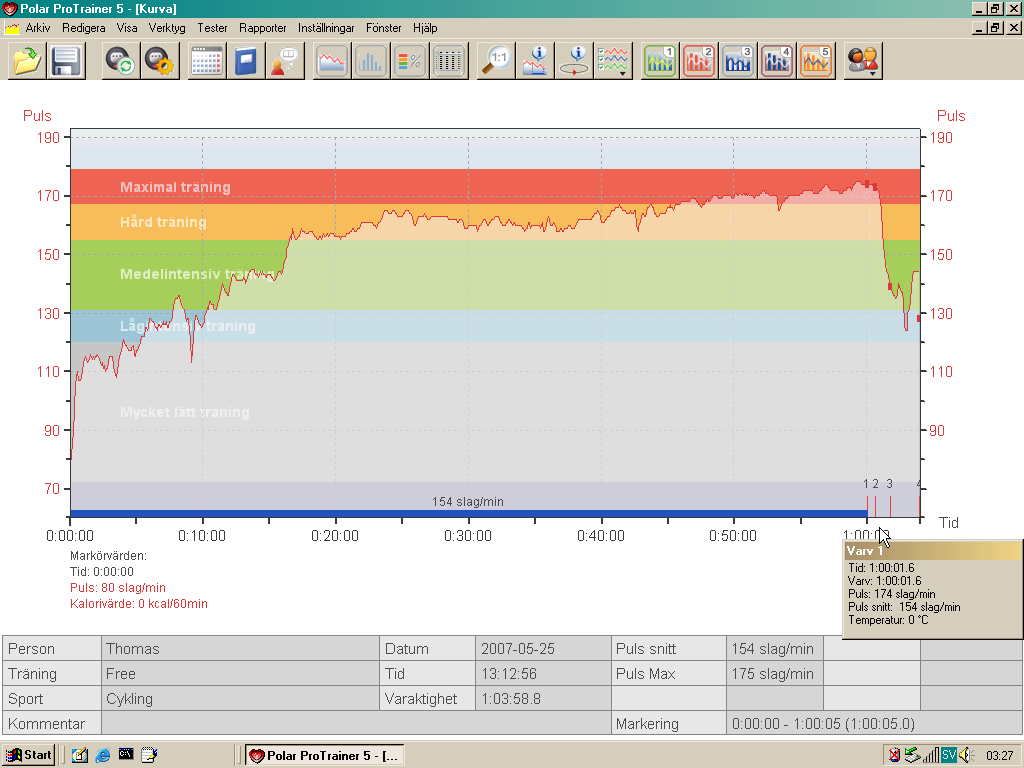Viewport: 1024px width, 768px height.
Task: Click the SV language indicator in tray
Action: coord(949,756)
